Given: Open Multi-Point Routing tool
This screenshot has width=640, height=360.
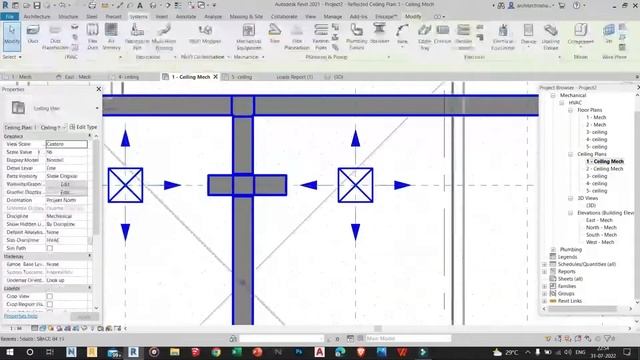Looking at the screenshot, I should [x=164, y=37].
